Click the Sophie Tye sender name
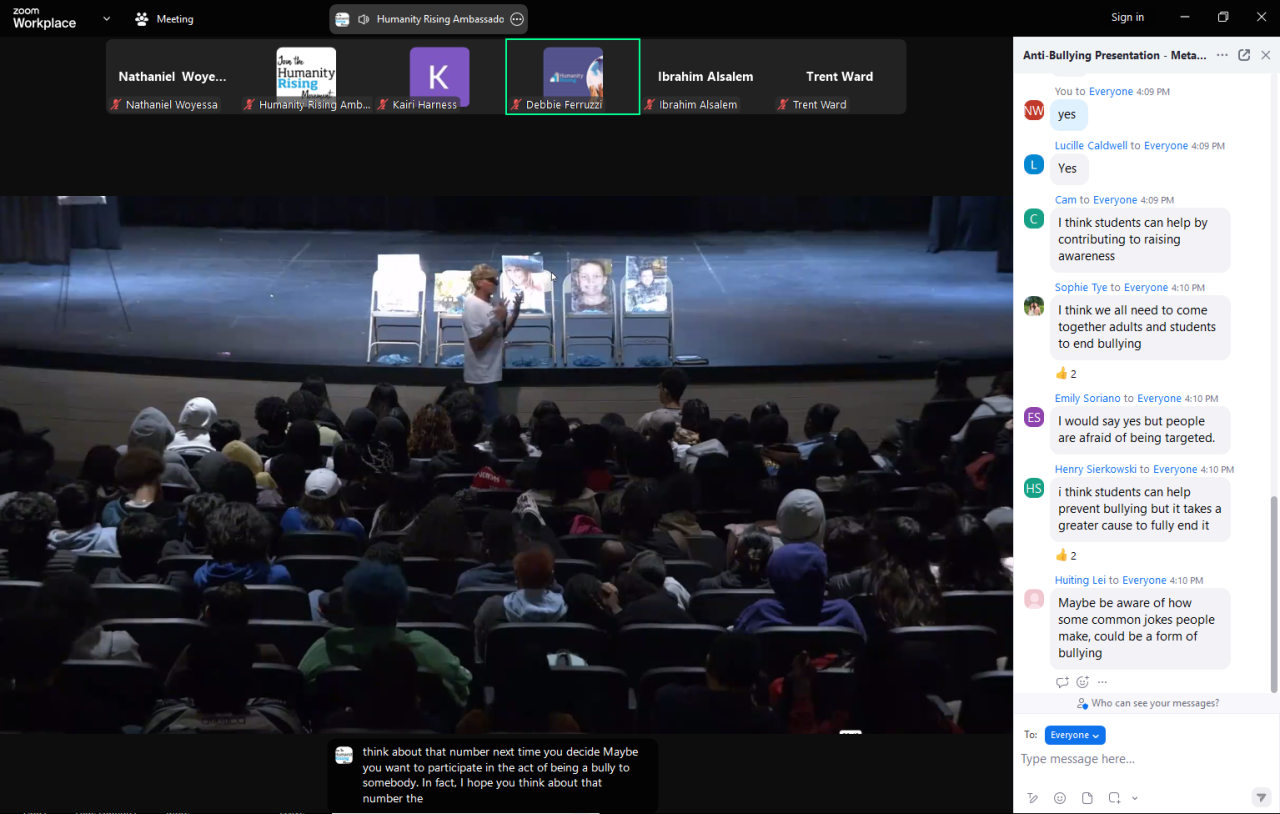 (1081, 288)
